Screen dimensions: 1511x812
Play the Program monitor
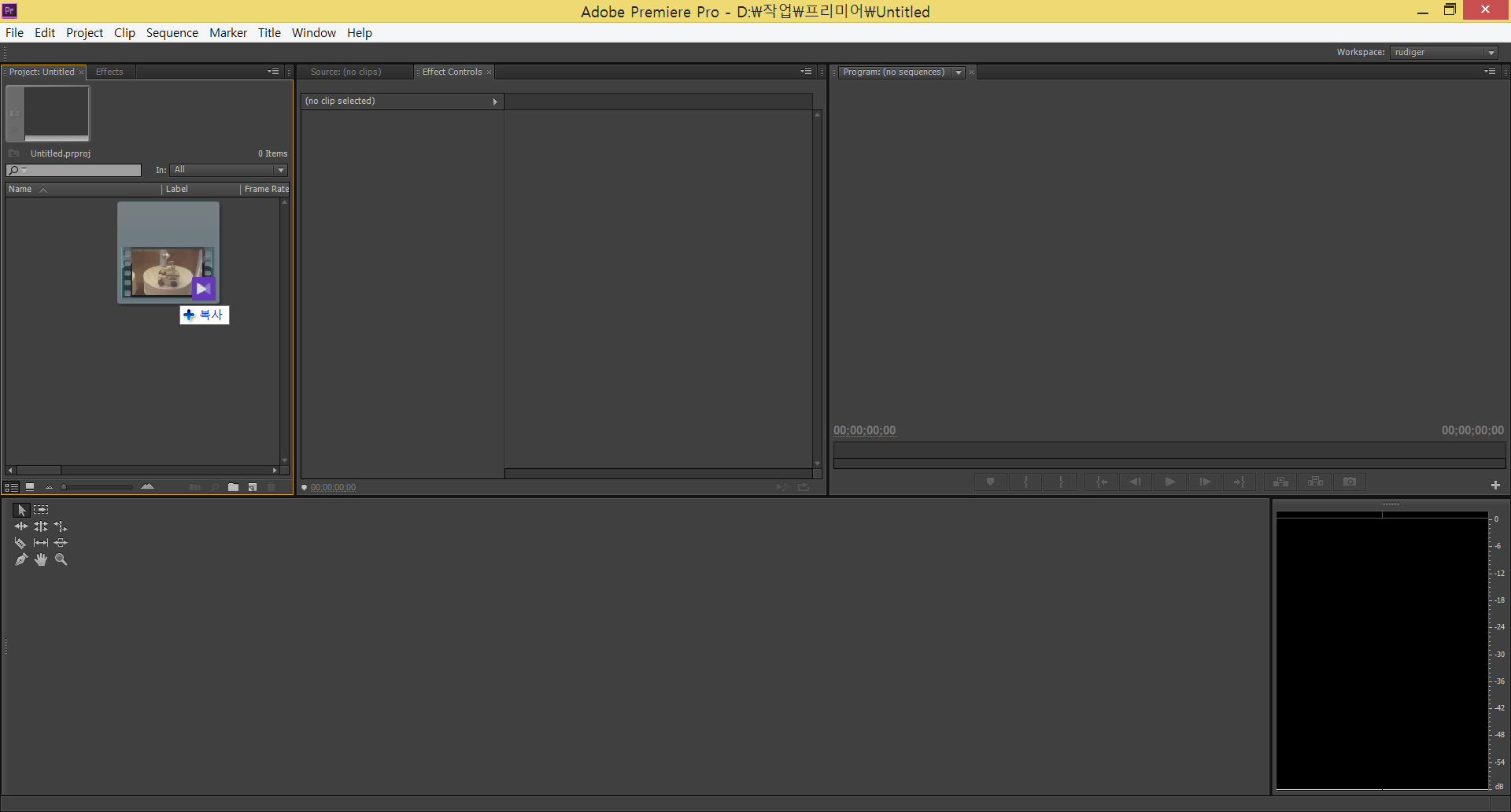click(1170, 482)
